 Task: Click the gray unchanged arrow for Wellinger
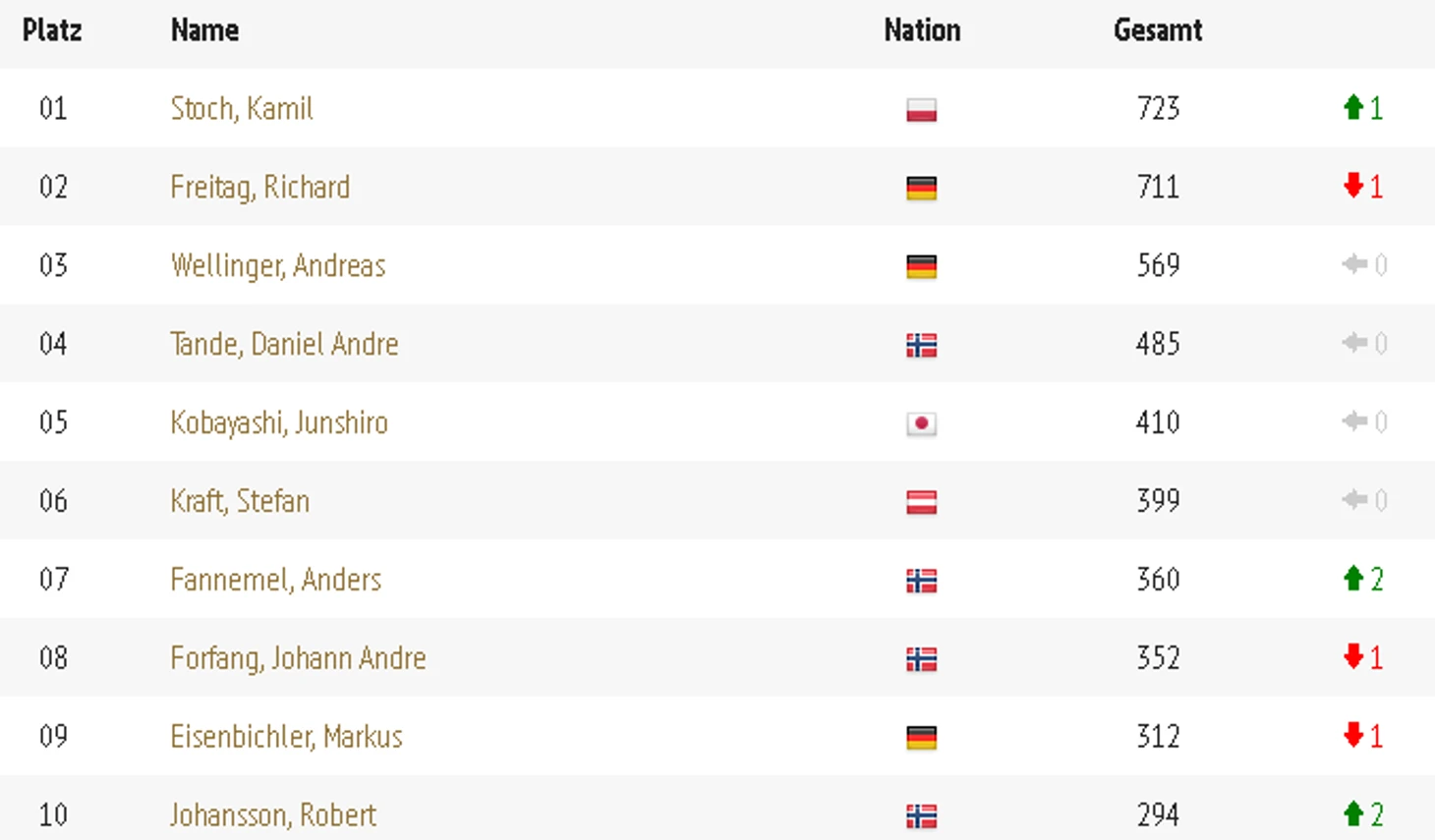pyautogui.click(x=1354, y=263)
